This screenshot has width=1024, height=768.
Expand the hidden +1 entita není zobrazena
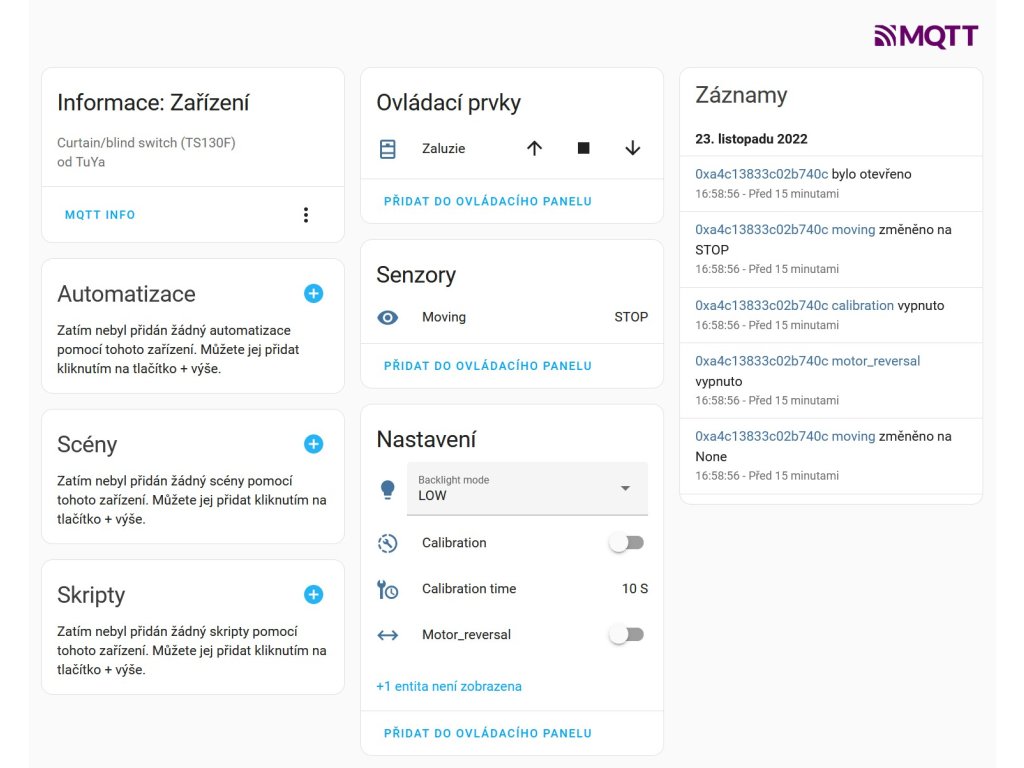[449, 686]
